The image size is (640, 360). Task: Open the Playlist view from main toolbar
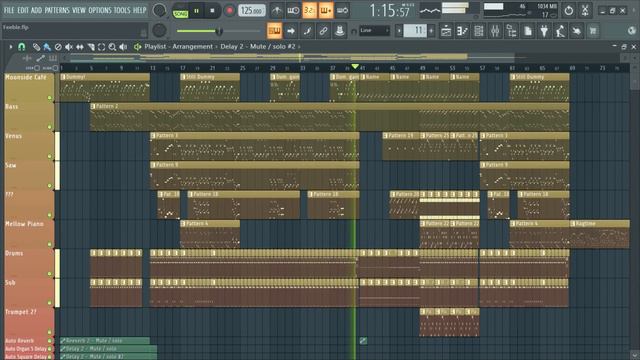(x=446, y=31)
